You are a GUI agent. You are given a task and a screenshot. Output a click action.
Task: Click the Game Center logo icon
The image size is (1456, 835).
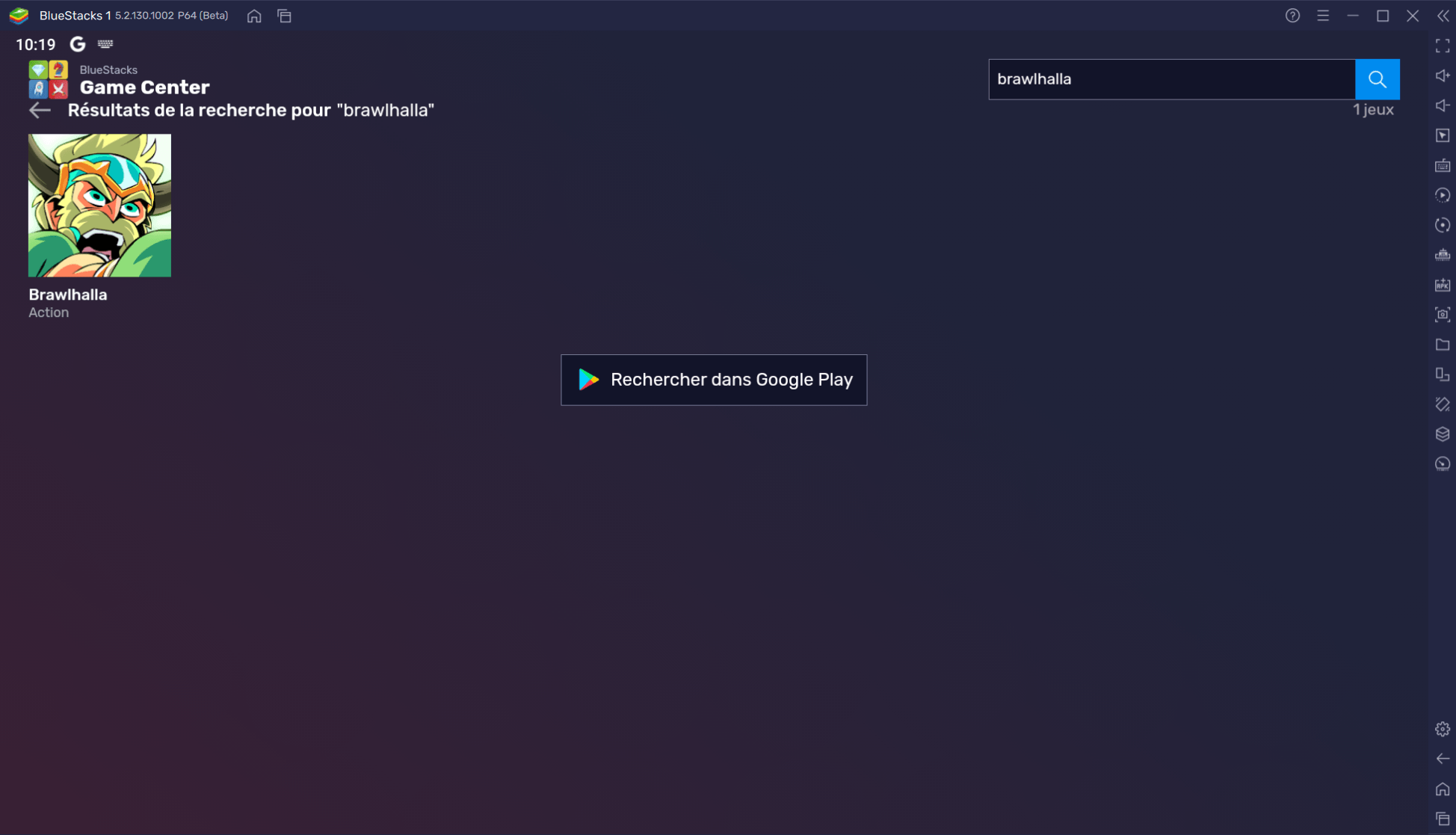pyautogui.click(x=48, y=79)
